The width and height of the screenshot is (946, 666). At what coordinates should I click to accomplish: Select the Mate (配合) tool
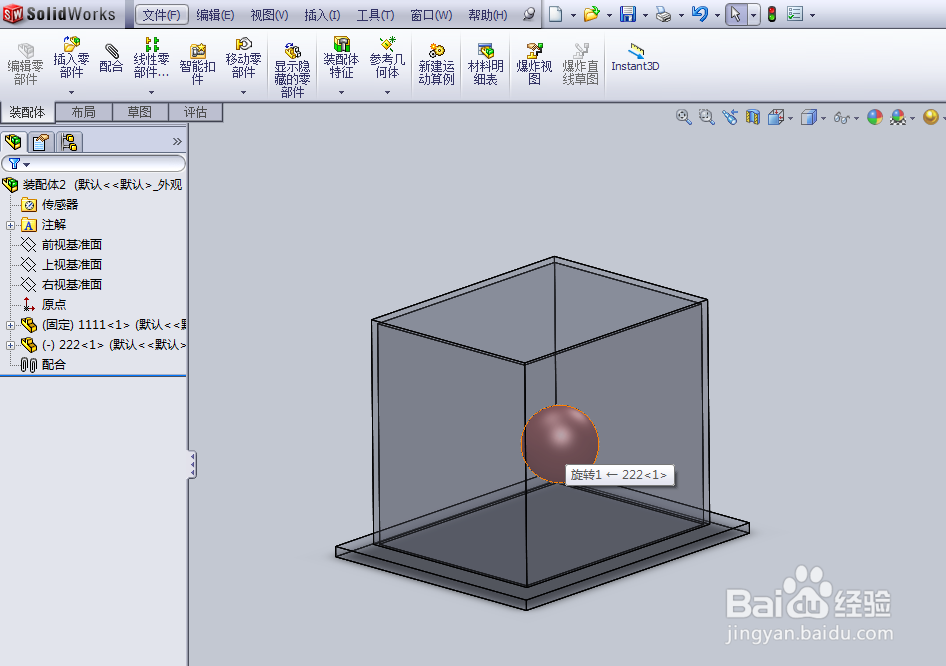(111, 59)
